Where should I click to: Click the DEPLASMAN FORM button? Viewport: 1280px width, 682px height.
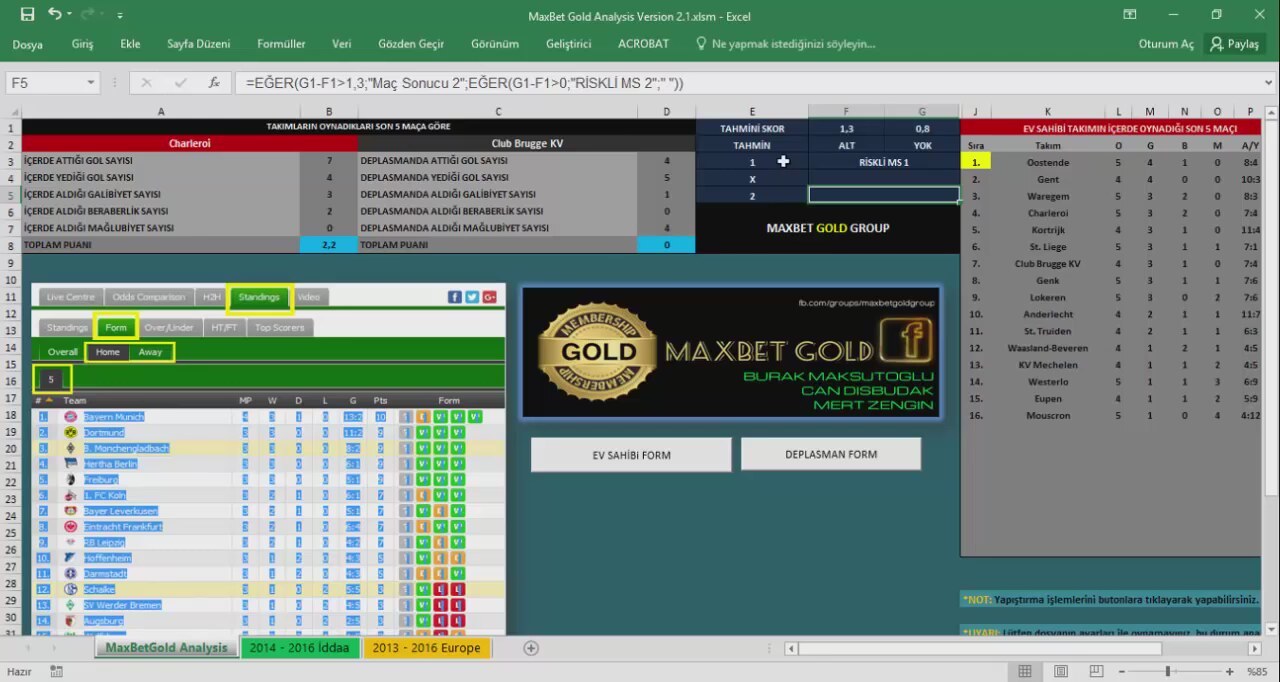831,454
